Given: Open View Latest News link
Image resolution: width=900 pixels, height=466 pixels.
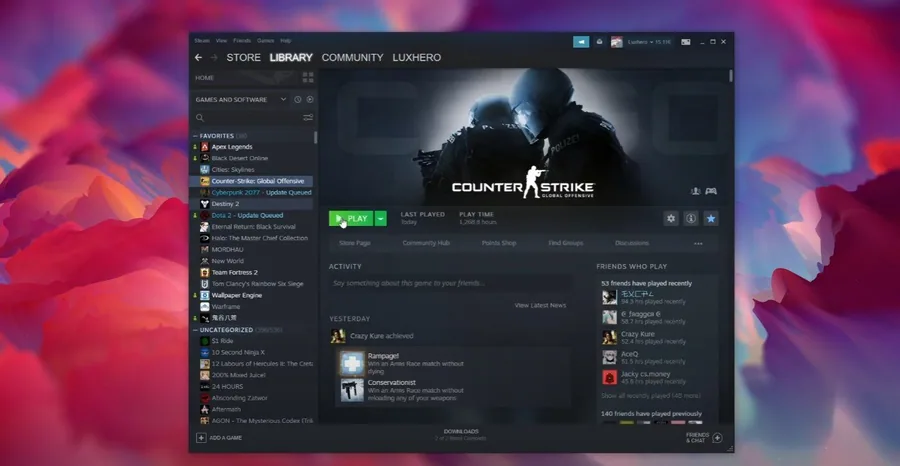Looking at the screenshot, I should coord(540,305).
